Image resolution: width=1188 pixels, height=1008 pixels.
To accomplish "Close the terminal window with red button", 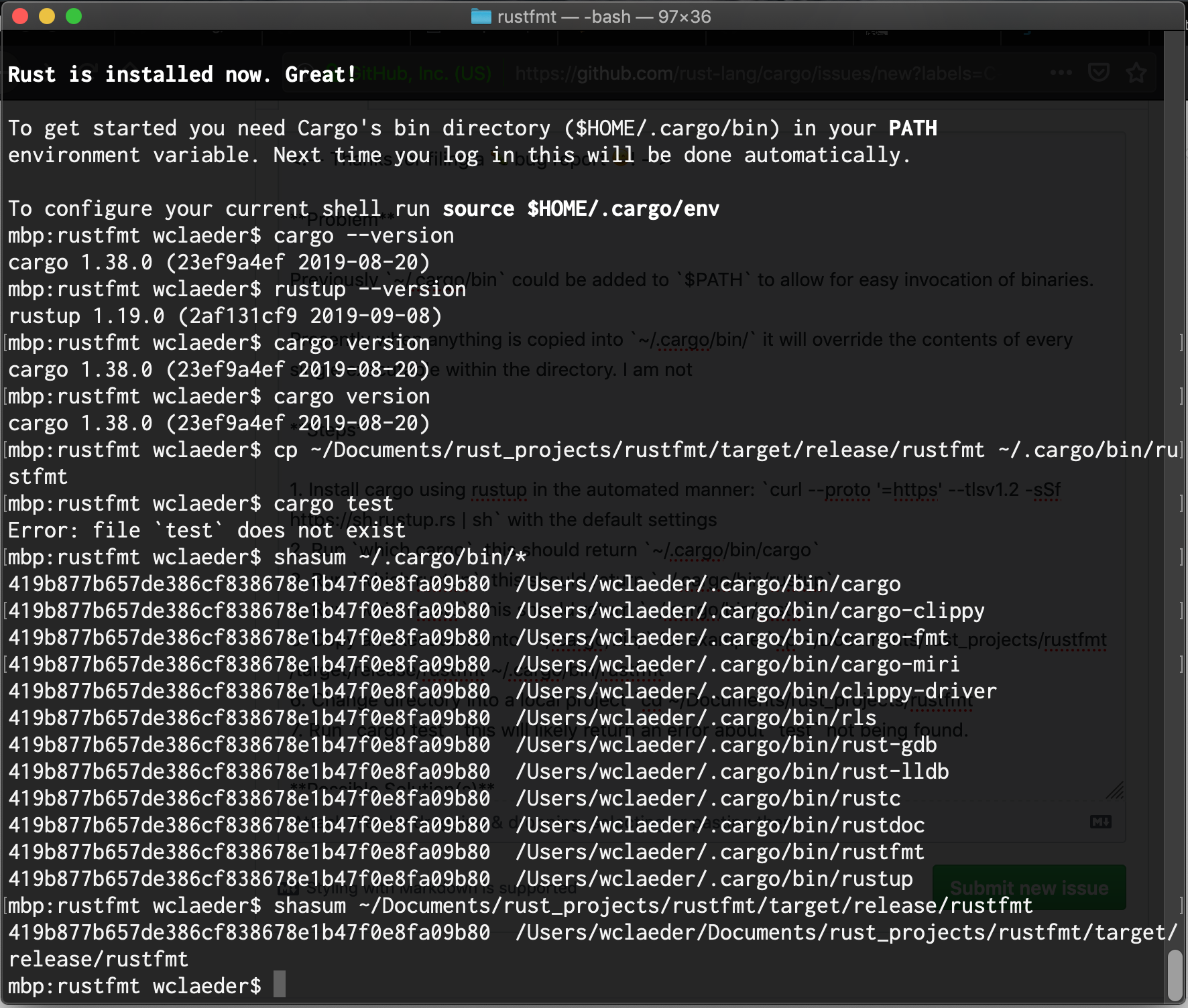I will point(20,16).
